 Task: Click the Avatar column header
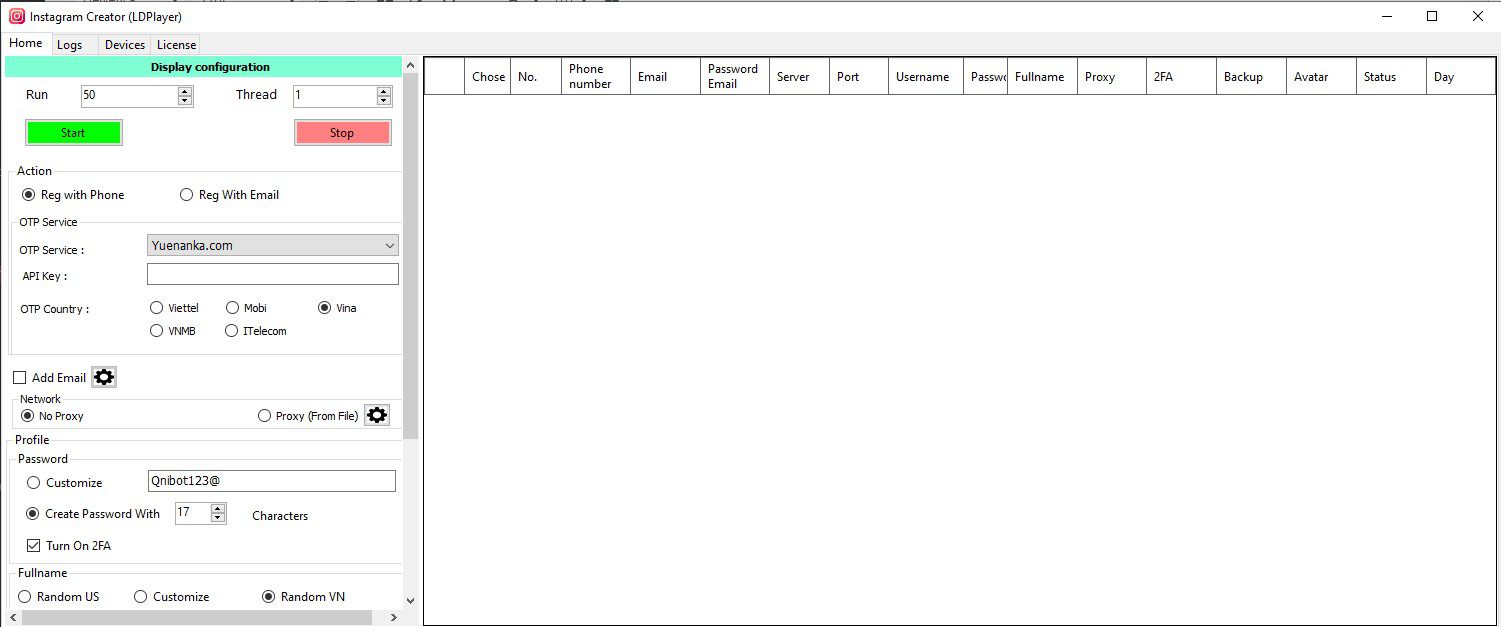[x=1322, y=77]
